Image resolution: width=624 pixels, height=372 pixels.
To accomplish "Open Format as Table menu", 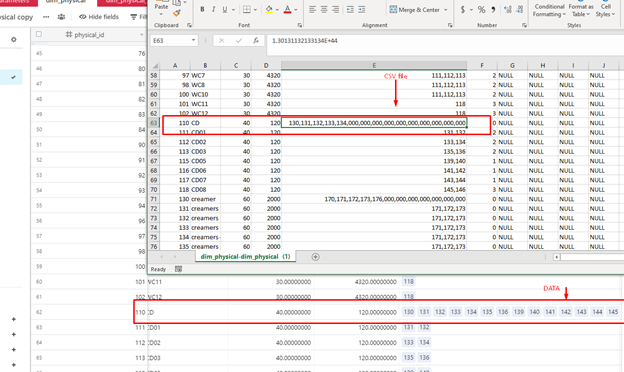I will 581,10.
